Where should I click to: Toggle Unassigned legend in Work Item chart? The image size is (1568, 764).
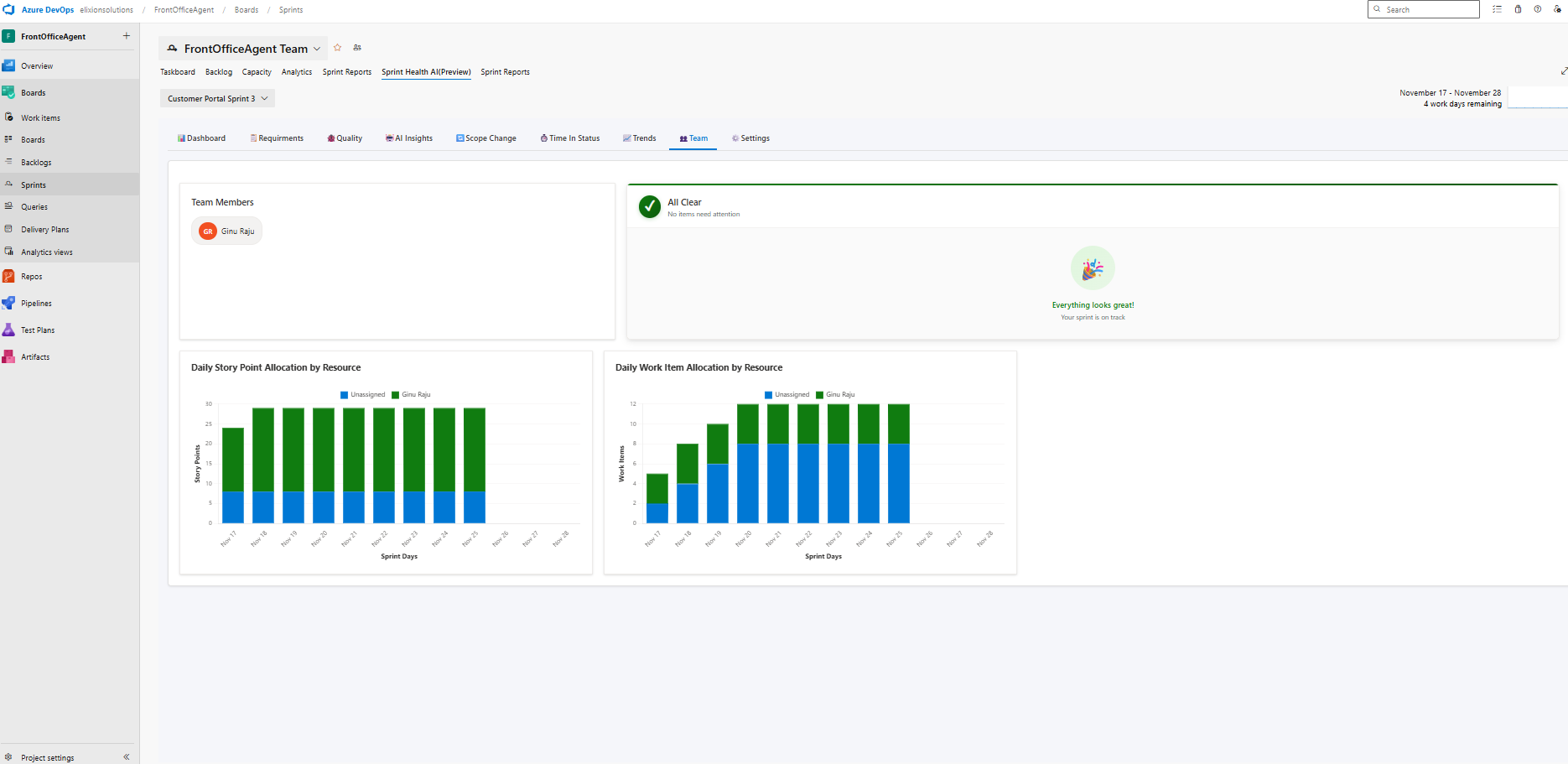tap(787, 394)
